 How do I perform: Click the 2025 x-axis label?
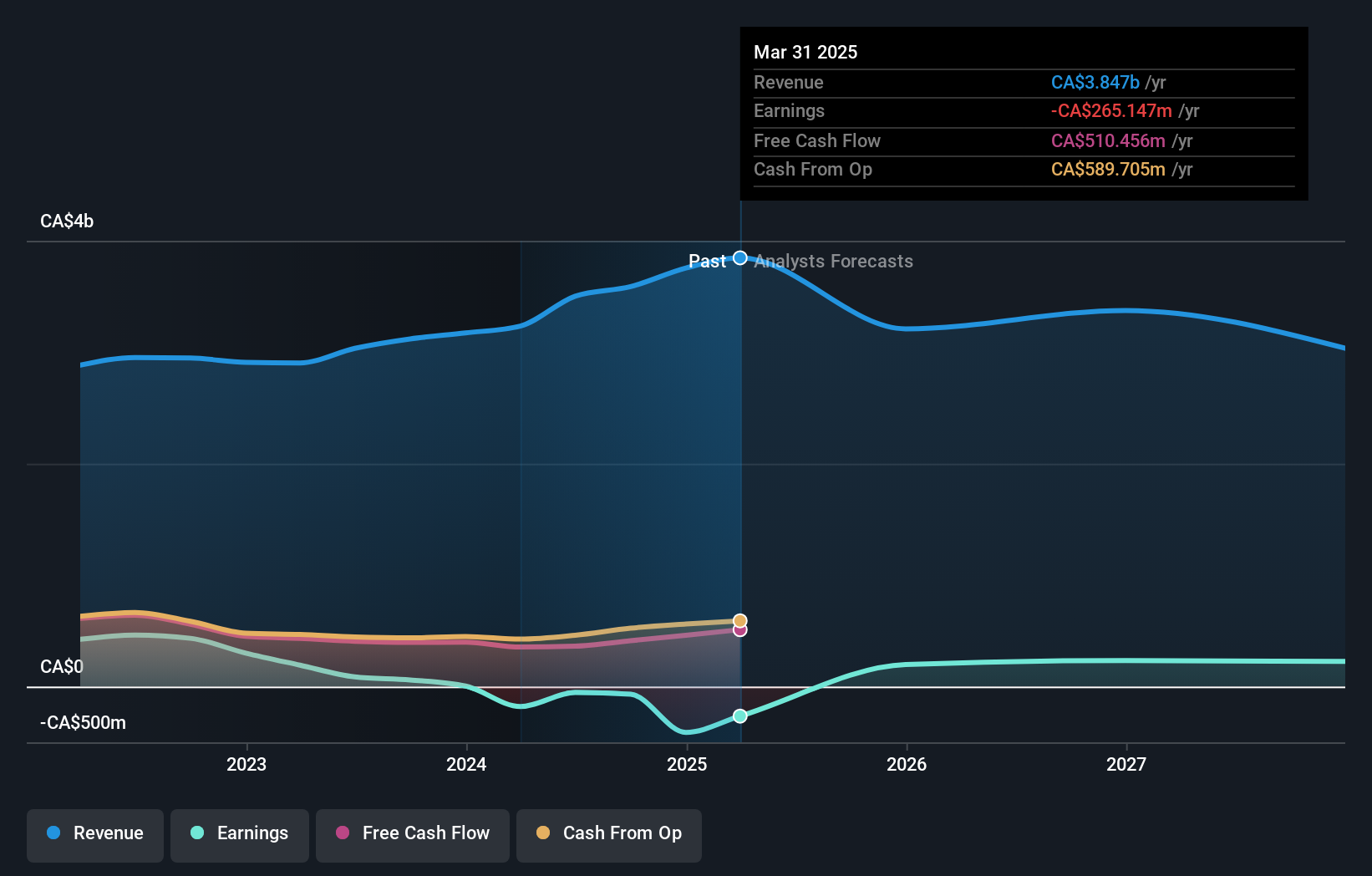pyautogui.click(x=687, y=764)
